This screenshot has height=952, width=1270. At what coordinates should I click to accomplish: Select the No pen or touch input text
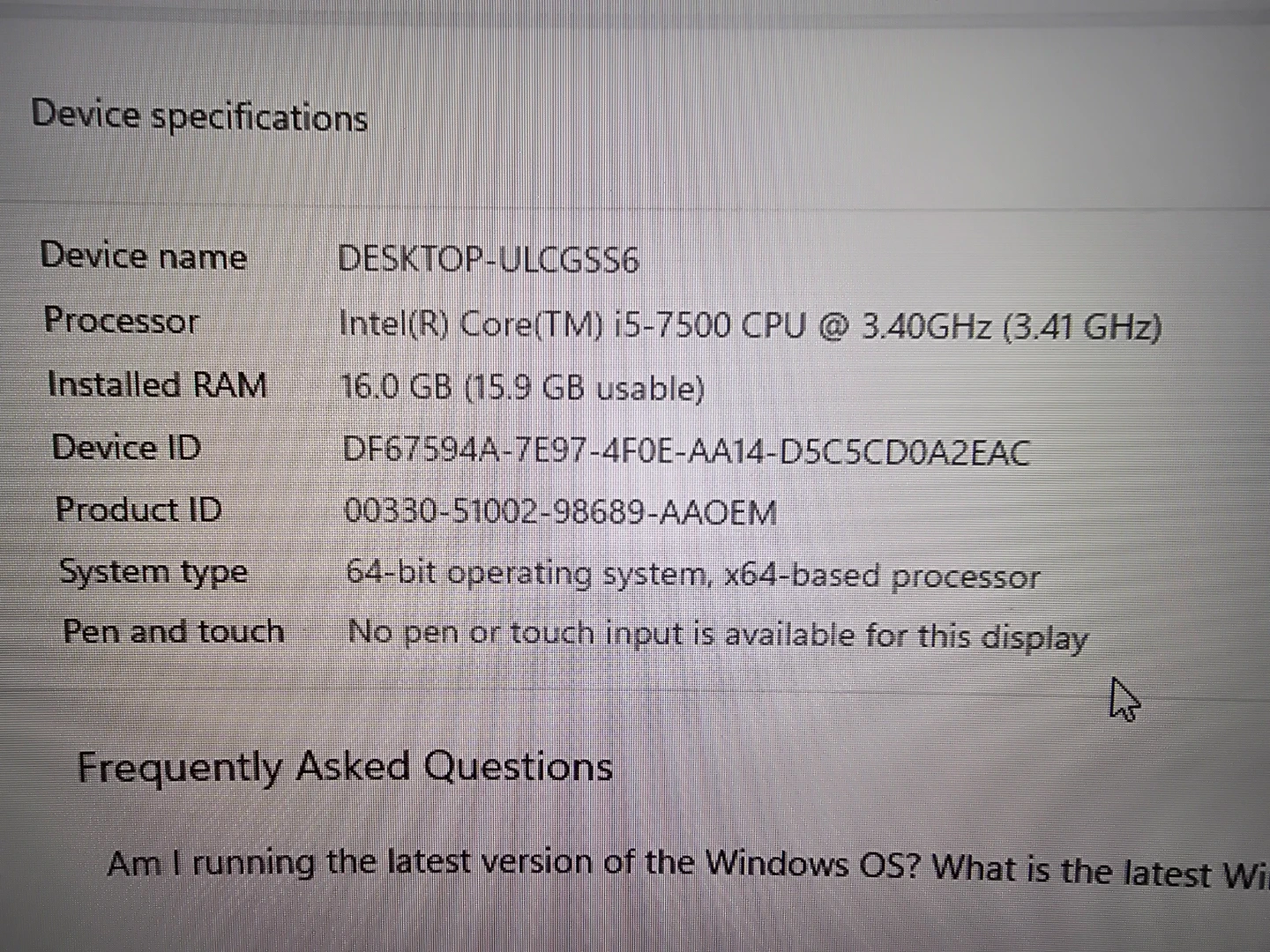(x=718, y=635)
